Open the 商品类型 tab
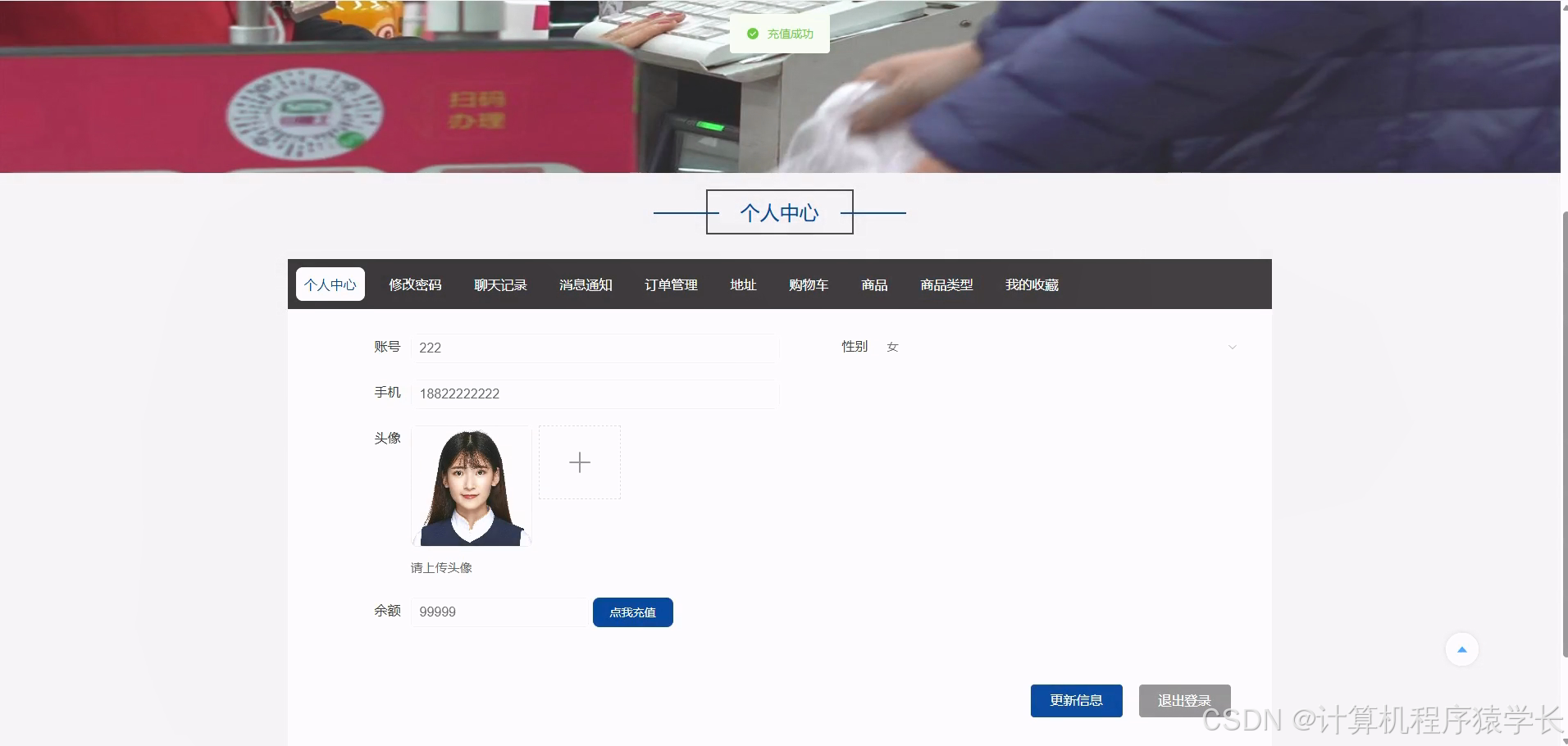 pos(946,284)
